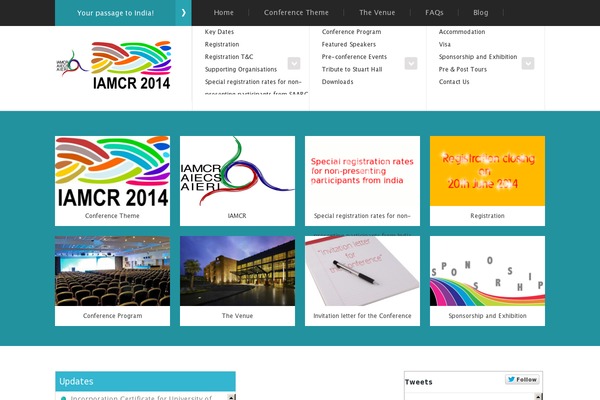Expand the Accommodation column down arrow
Image resolution: width=600 pixels, height=400 pixels.
pyautogui.click(x=528, y=63)
